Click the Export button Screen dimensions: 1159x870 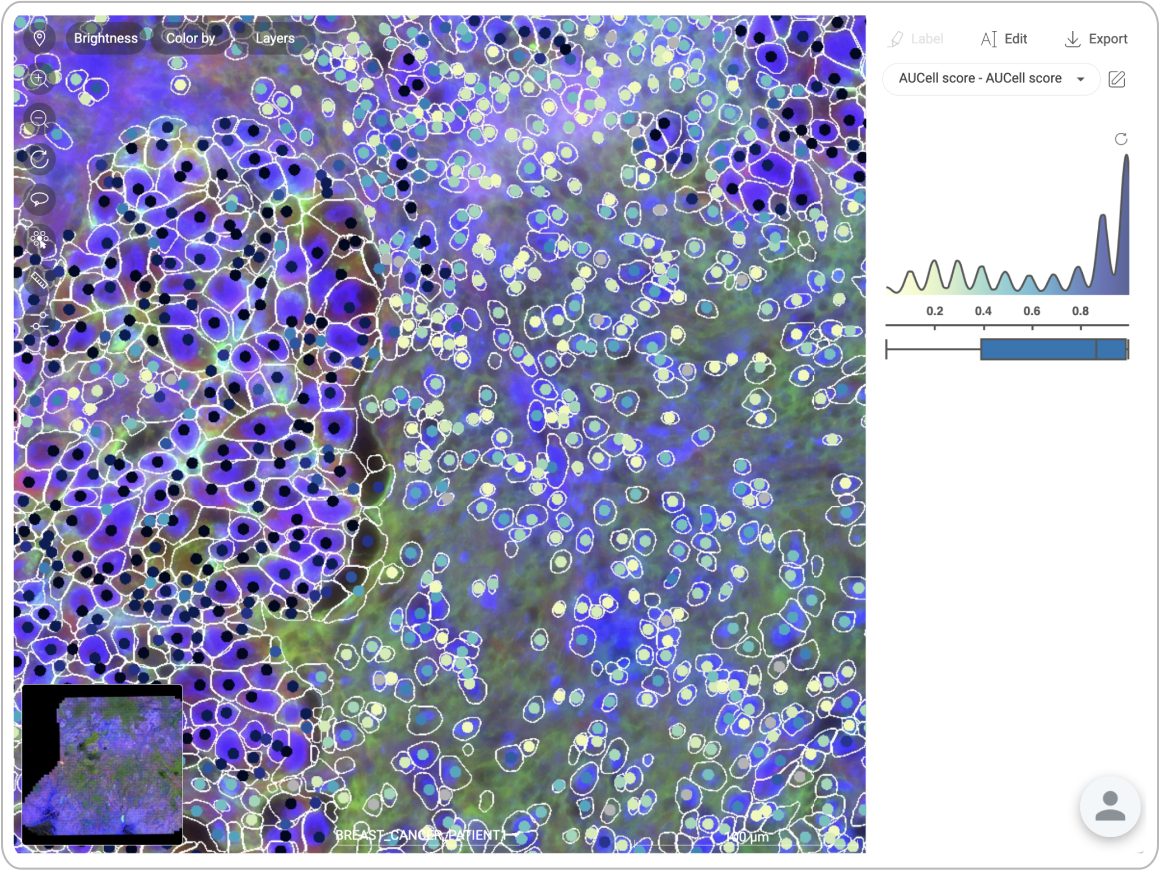1096,39
